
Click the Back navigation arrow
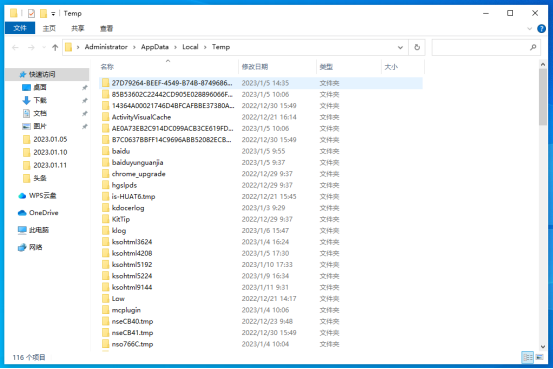tap(15, 47)
